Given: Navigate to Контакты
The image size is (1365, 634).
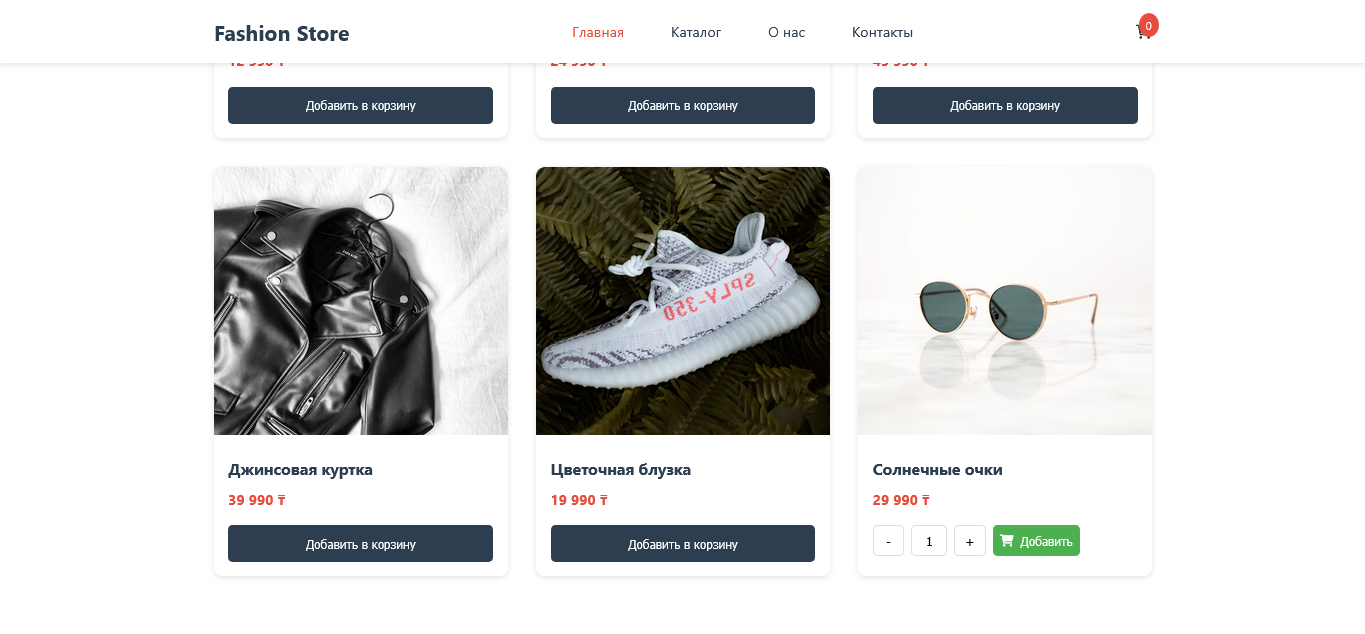Looking at the screenshot, I should pos(882,32).
